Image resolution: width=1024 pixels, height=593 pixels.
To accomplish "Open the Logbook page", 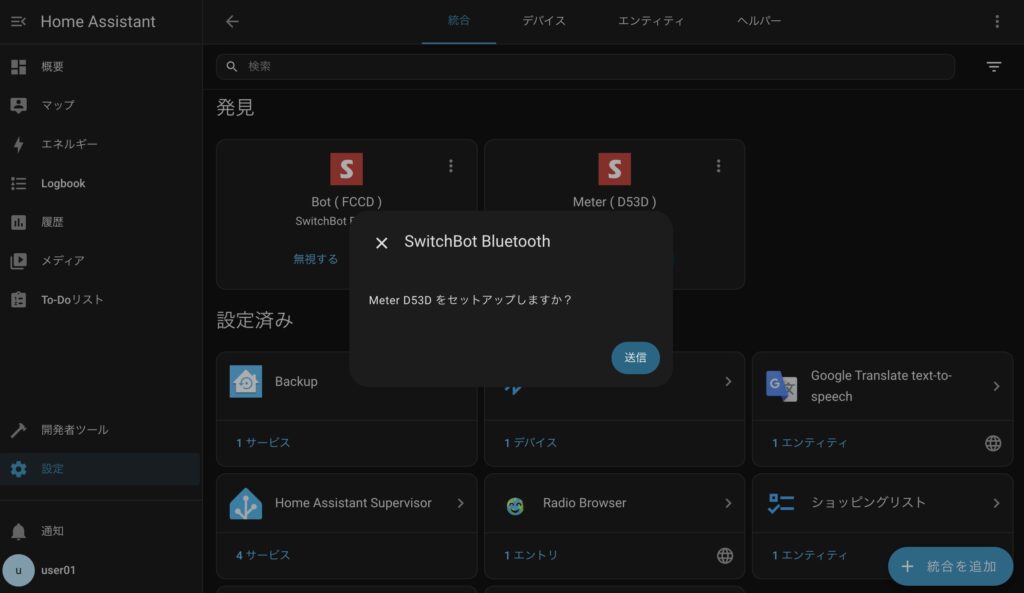I will pos(100,184).
